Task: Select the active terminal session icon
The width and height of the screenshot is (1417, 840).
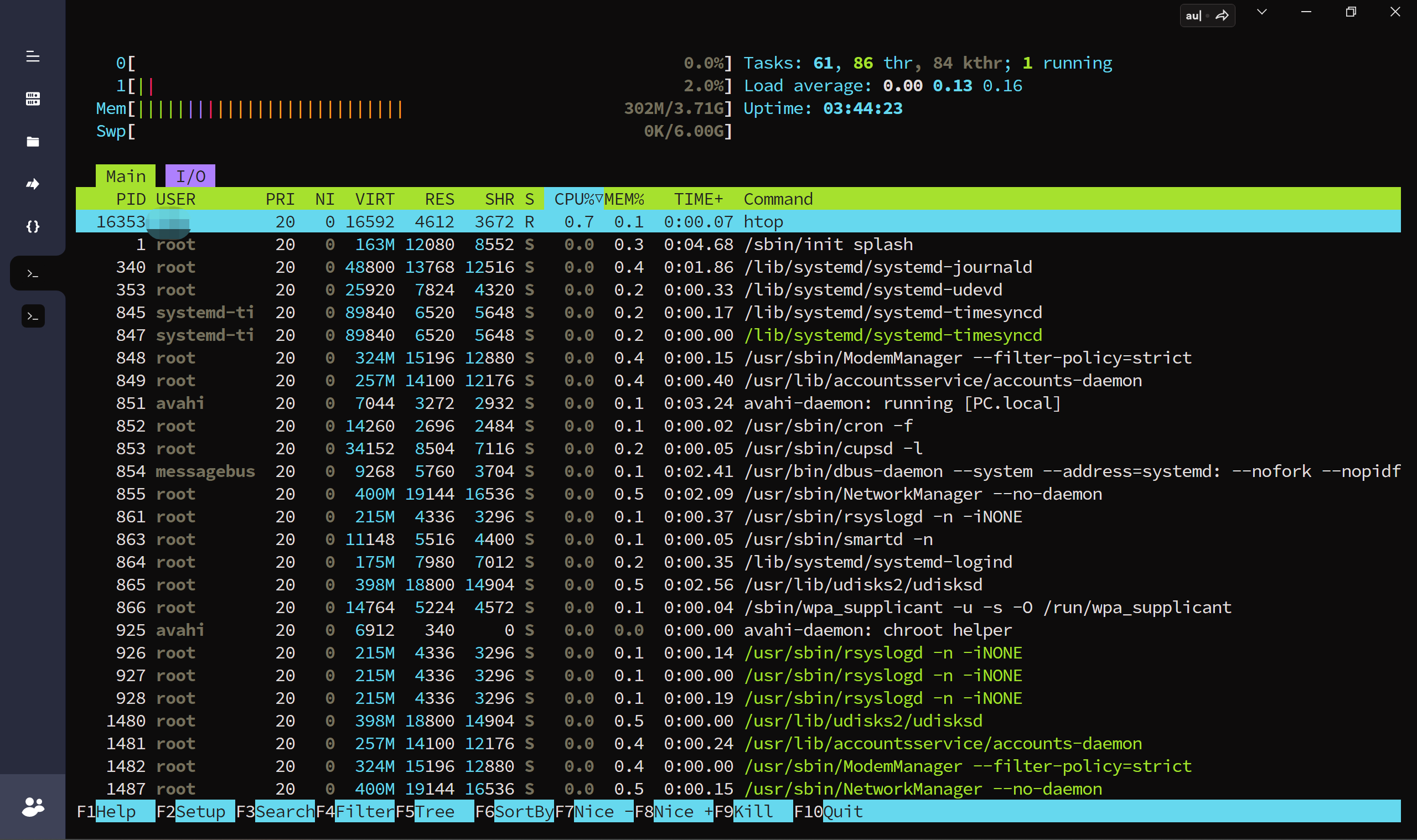Action: (x=33, y=273)
